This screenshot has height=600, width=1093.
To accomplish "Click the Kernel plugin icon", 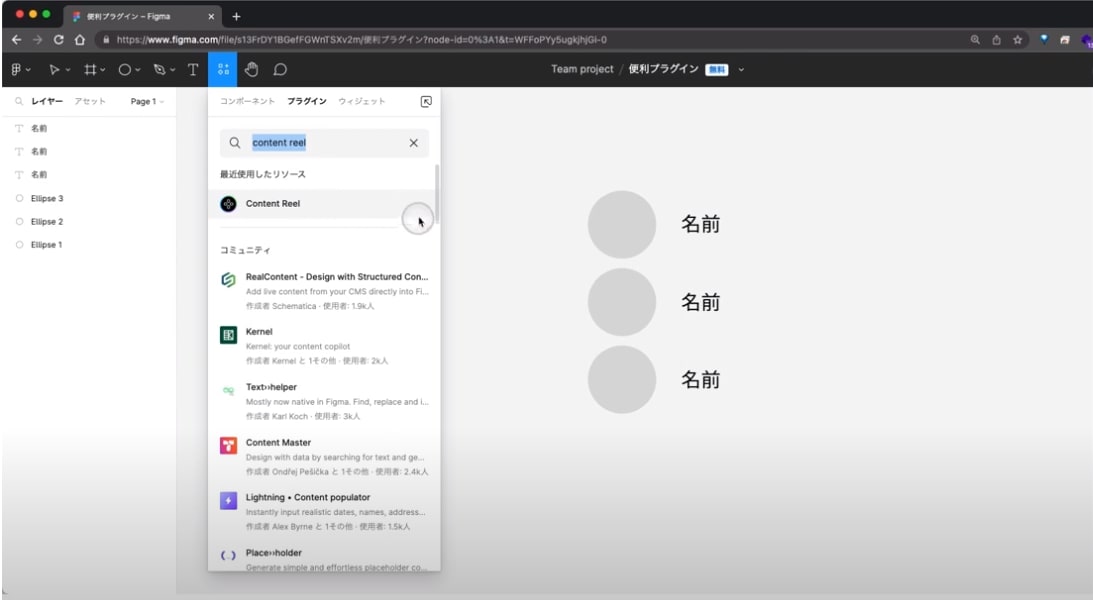I will point(228,334).
